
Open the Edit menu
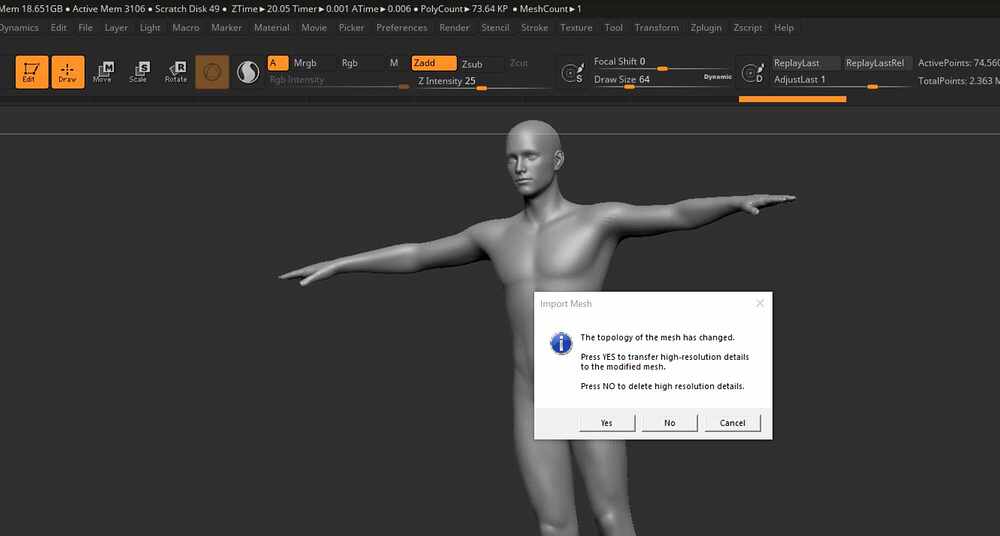(x=59, y=27)
